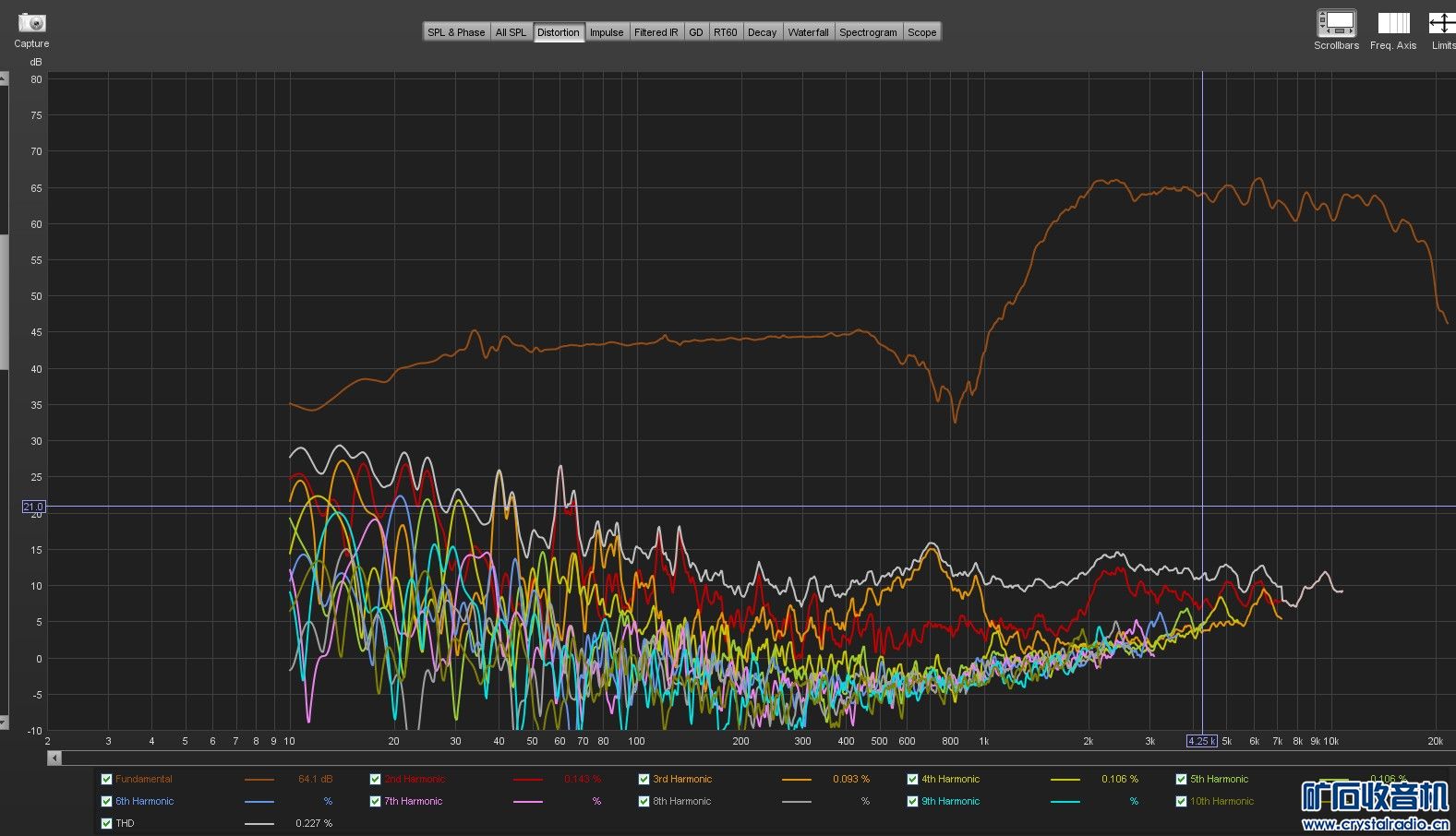Open the RT60 graph tab
This screenshot has width=1456, height=836.
tap(725, 32)
